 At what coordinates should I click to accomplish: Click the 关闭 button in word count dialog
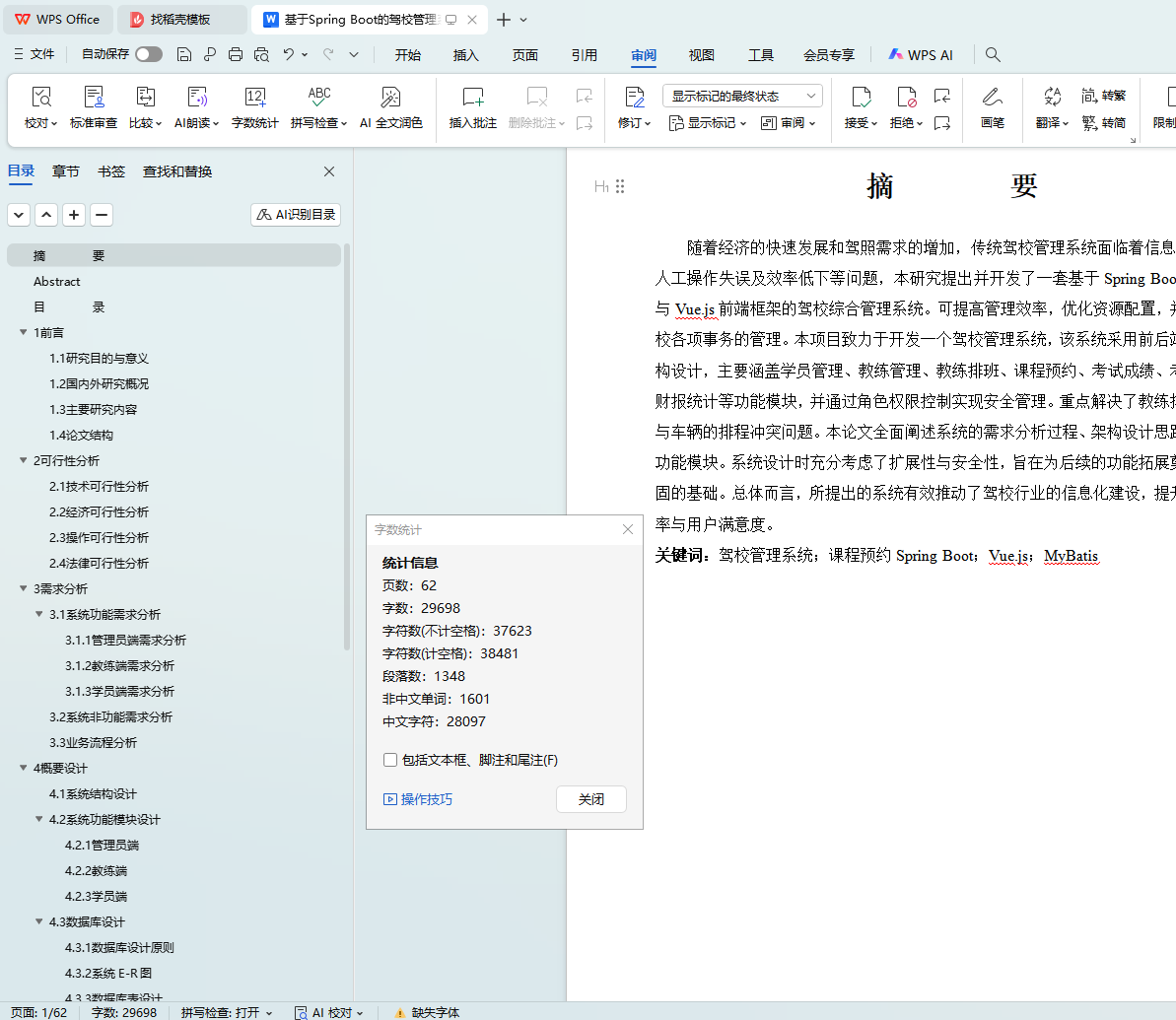590,799
